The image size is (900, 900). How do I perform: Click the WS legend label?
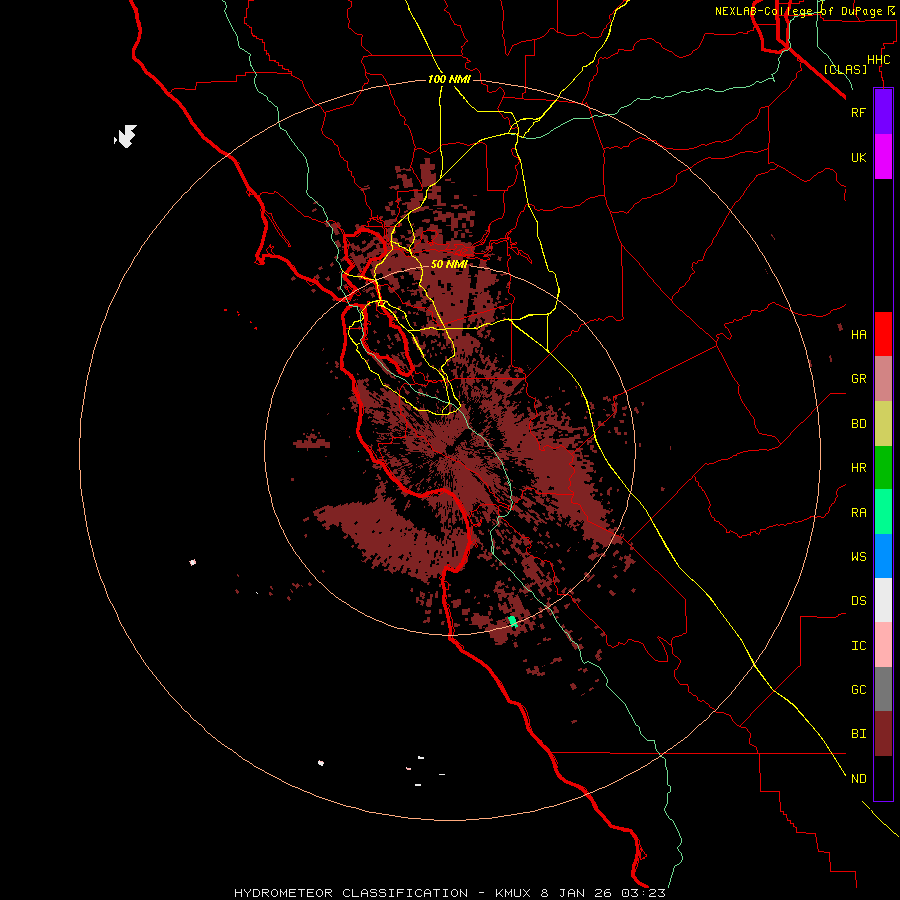859,557
